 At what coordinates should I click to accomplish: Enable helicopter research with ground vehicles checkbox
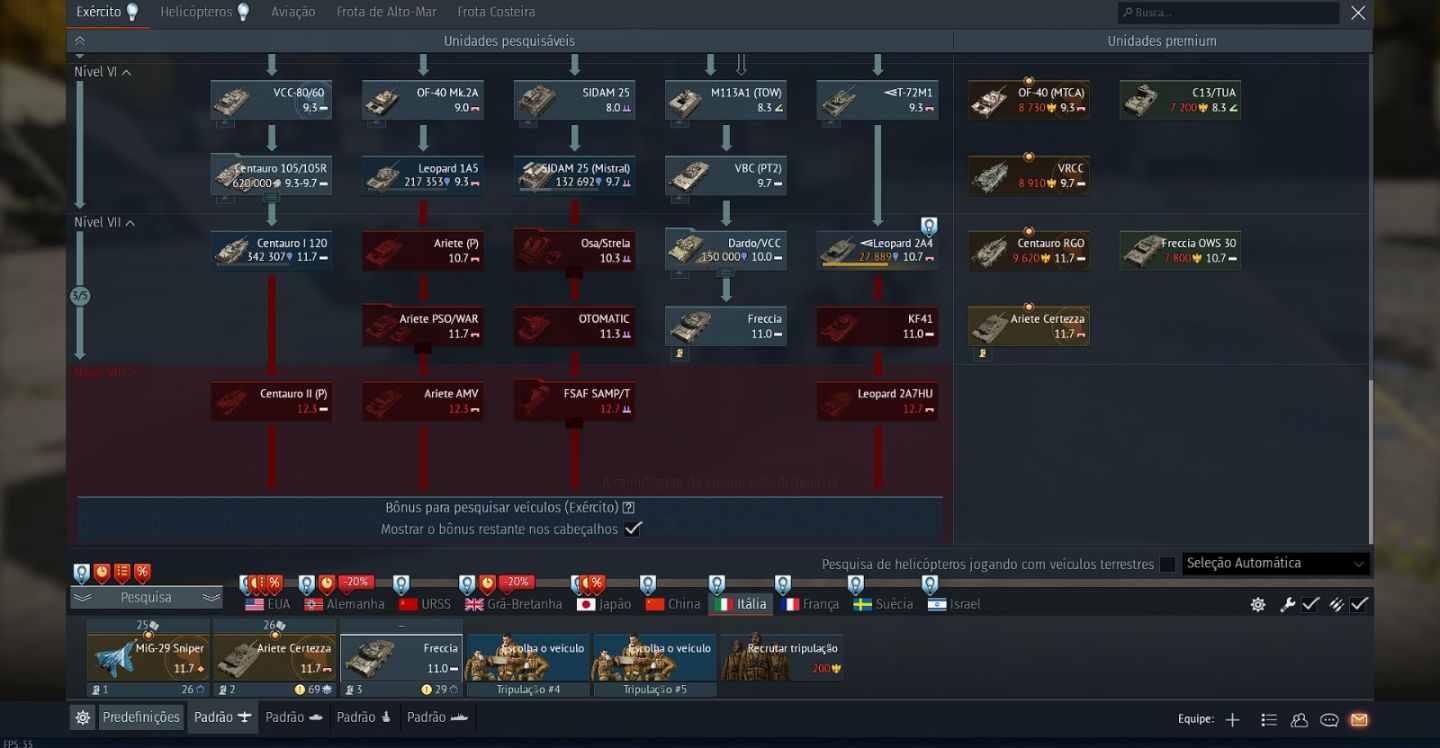click(1167, 564)
